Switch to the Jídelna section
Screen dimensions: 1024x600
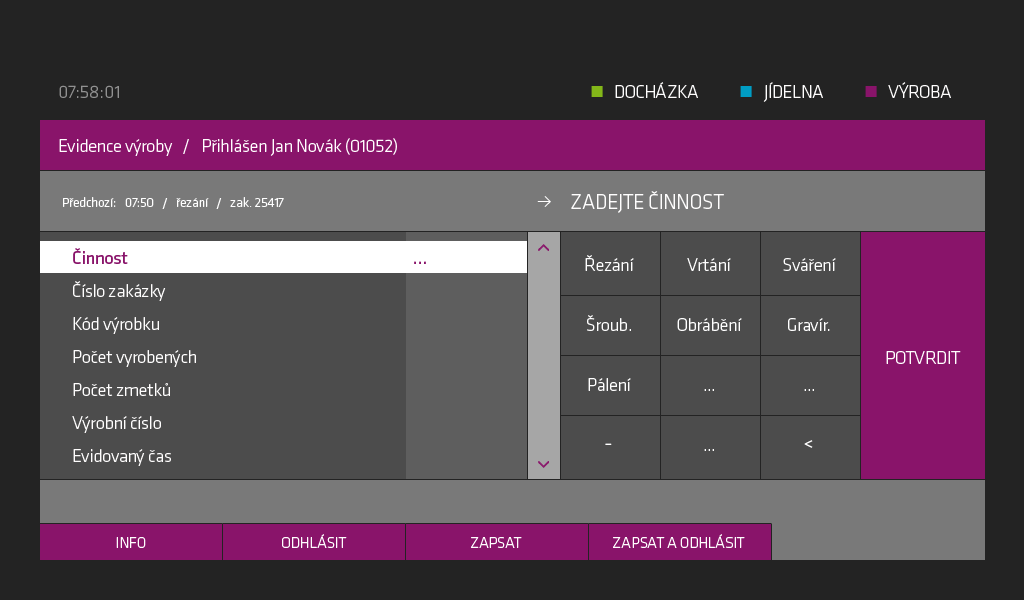click(x=782, y=92)
